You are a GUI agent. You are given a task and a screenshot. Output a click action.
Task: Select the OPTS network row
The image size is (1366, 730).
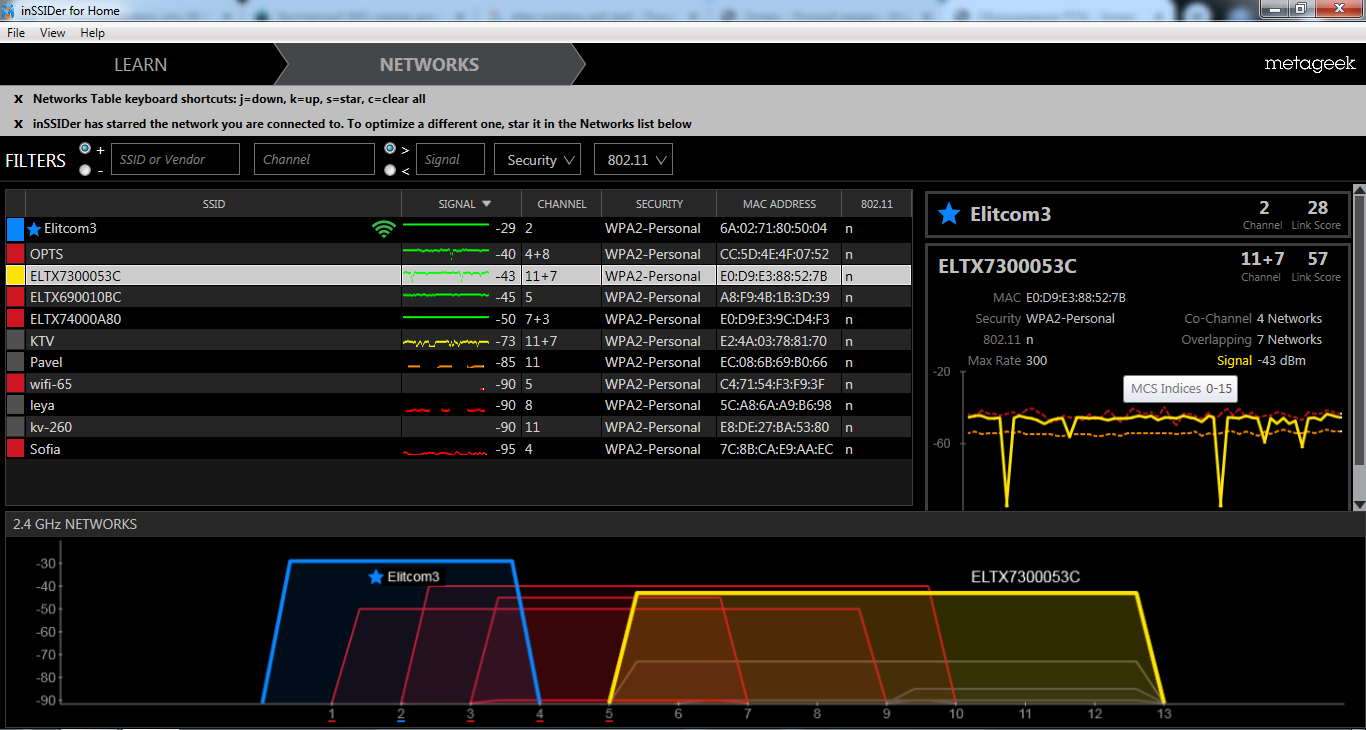coord(459,254)
